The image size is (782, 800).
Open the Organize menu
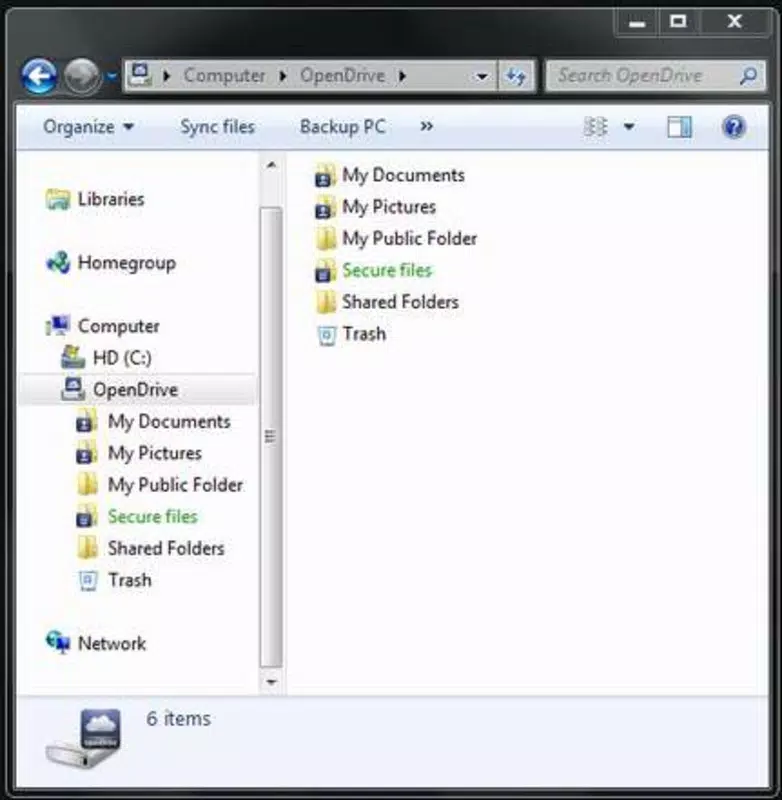click(88, 127)
